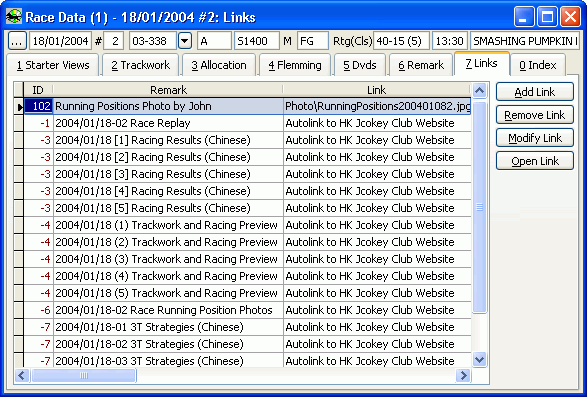The height and width of the screenshot is (397, 587).
Task: Select '2004/01/18 (1) Trackwork and Racing Preview'
Action: pyautogui.click(x=168, y=225)
